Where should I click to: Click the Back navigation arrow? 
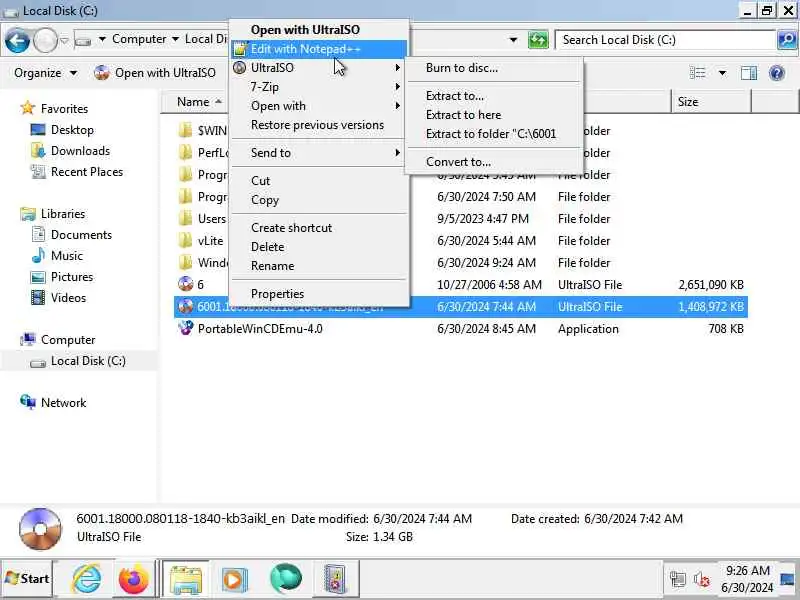[x=17, y=40]
